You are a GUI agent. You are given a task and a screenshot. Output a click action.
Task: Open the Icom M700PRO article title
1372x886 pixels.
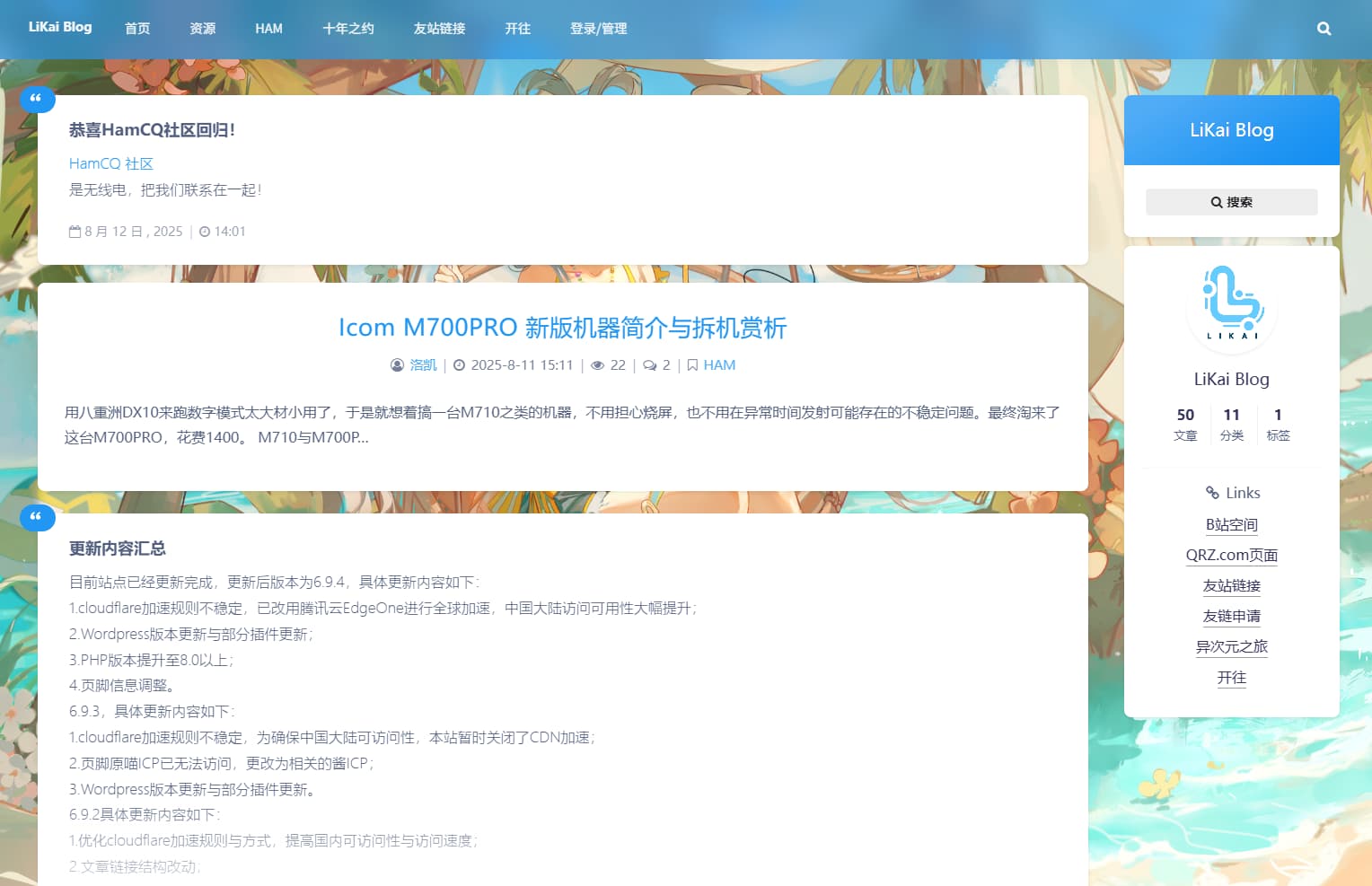[561, 328]
